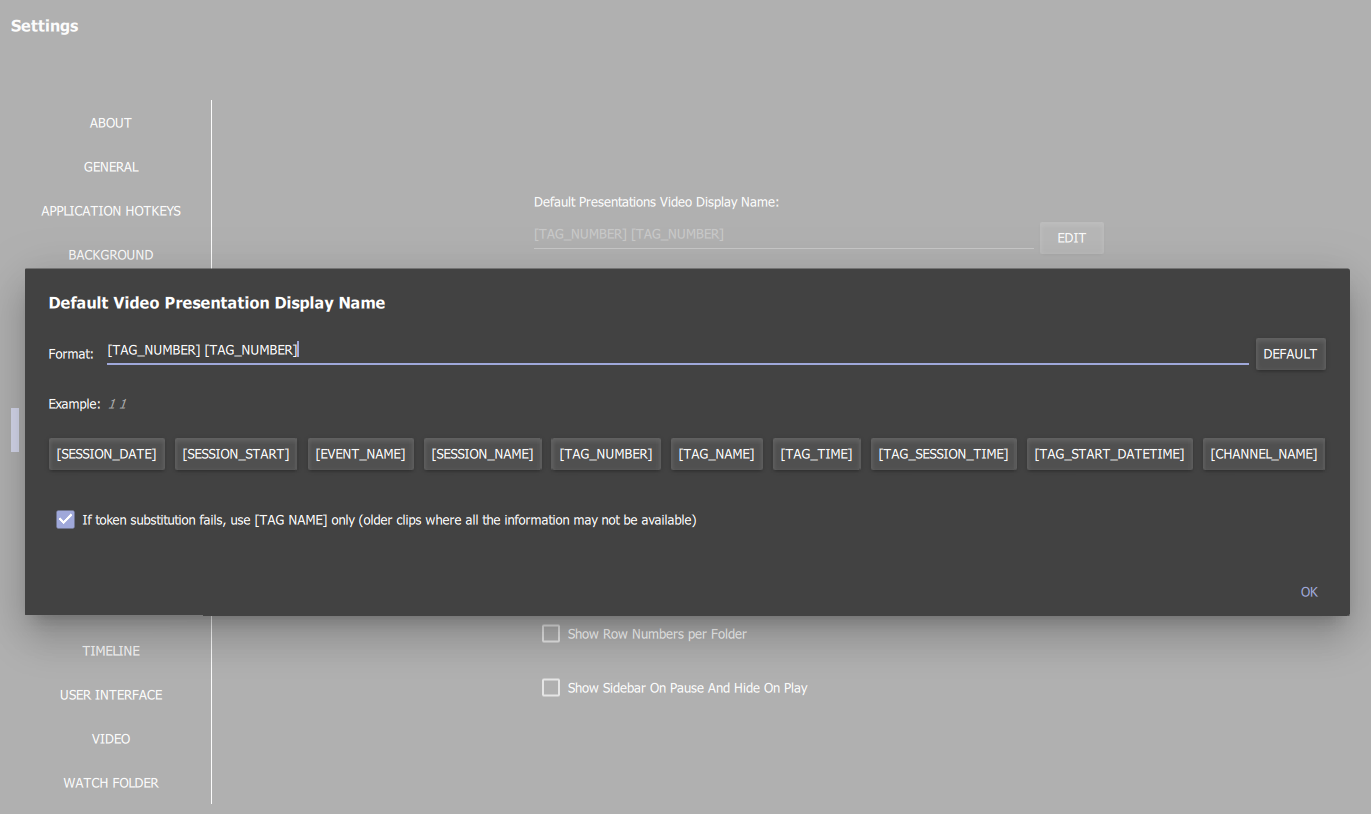Insert the [TAG_SESSION_TIME] token
1371x814 pixels.
click(943, 453)
